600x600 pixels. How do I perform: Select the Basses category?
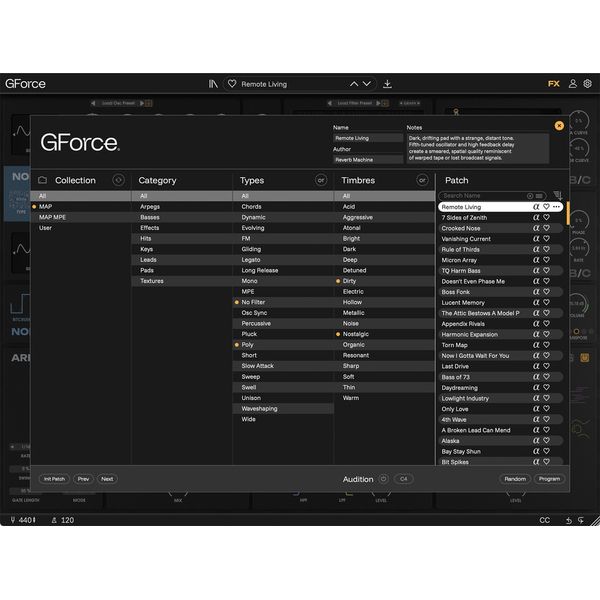[182, 217]
